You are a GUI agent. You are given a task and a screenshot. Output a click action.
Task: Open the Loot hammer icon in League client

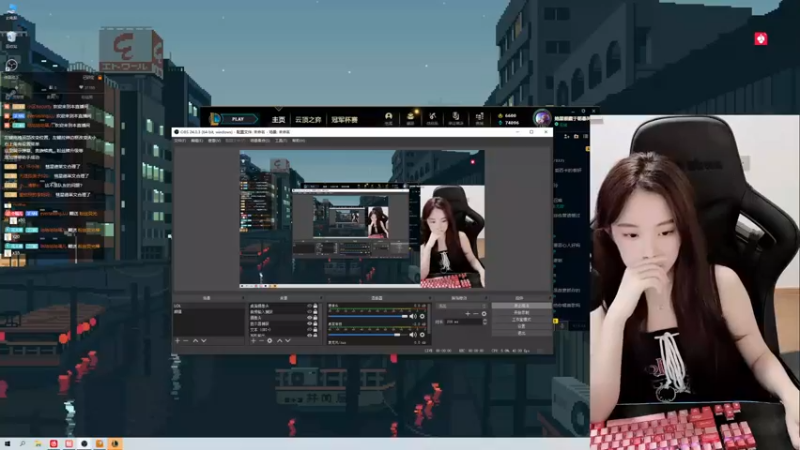pos(432,117)
